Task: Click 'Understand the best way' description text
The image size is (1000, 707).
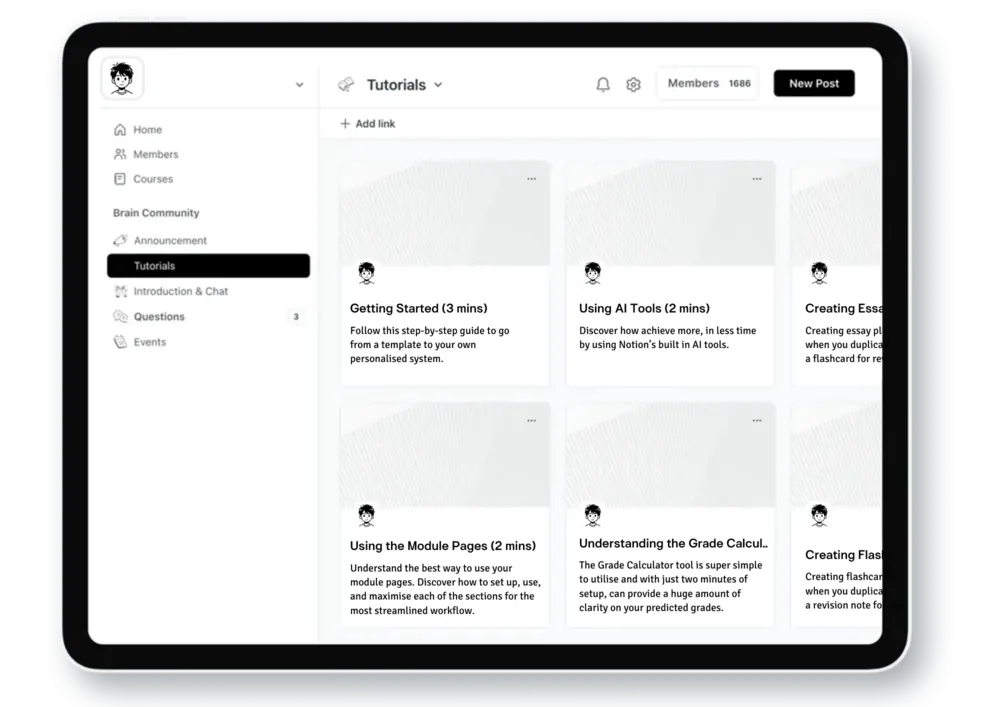Action: tap(445, 589)
